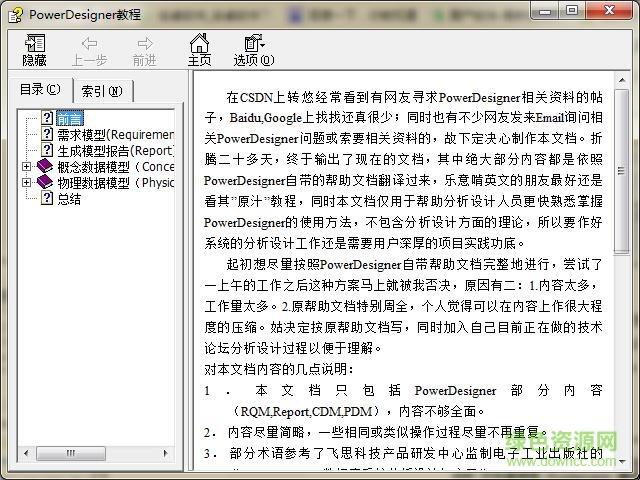Click the text "对本文档内容的几点说明"
The width and height of the screenshot is (640, 480).
pyautogui.click(x=276, y=369)
